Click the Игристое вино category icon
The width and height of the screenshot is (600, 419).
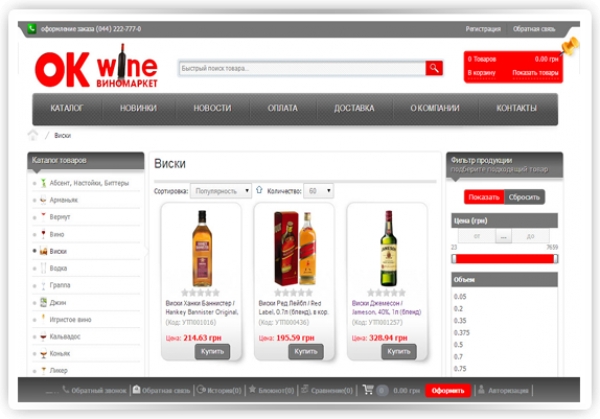pos(43,319)
